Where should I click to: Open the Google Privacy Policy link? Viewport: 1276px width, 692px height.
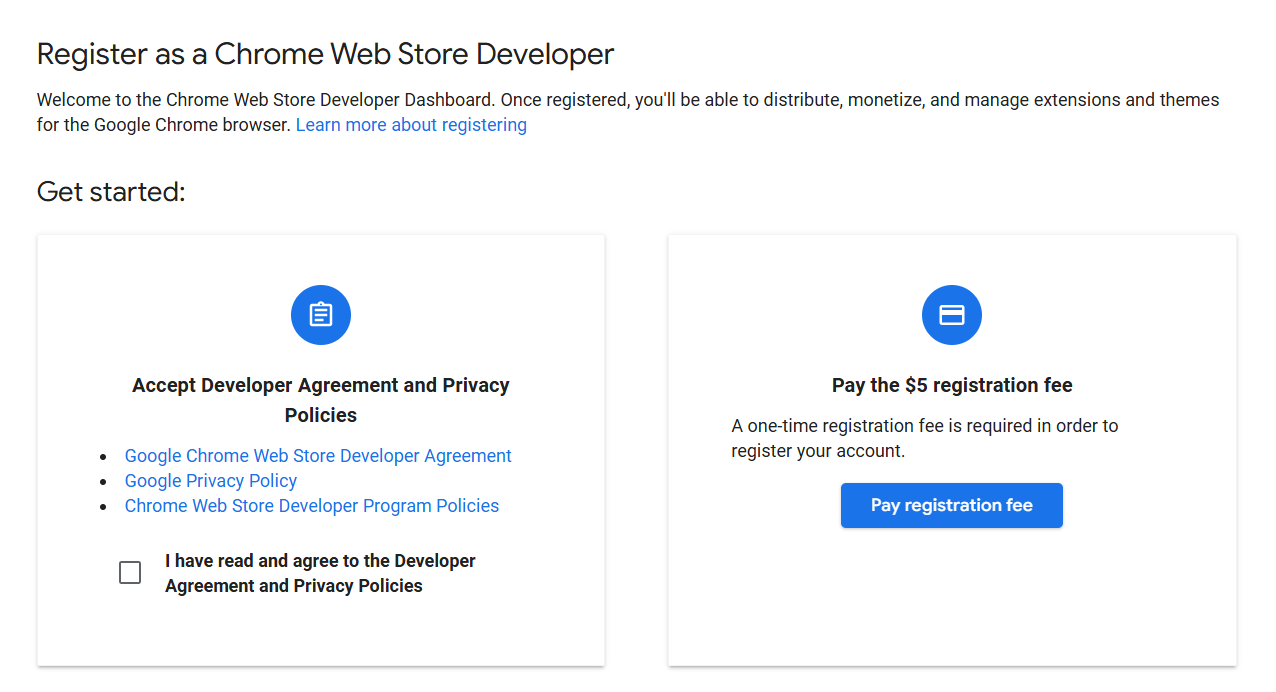pyautogui.click(x=210, y=480)
